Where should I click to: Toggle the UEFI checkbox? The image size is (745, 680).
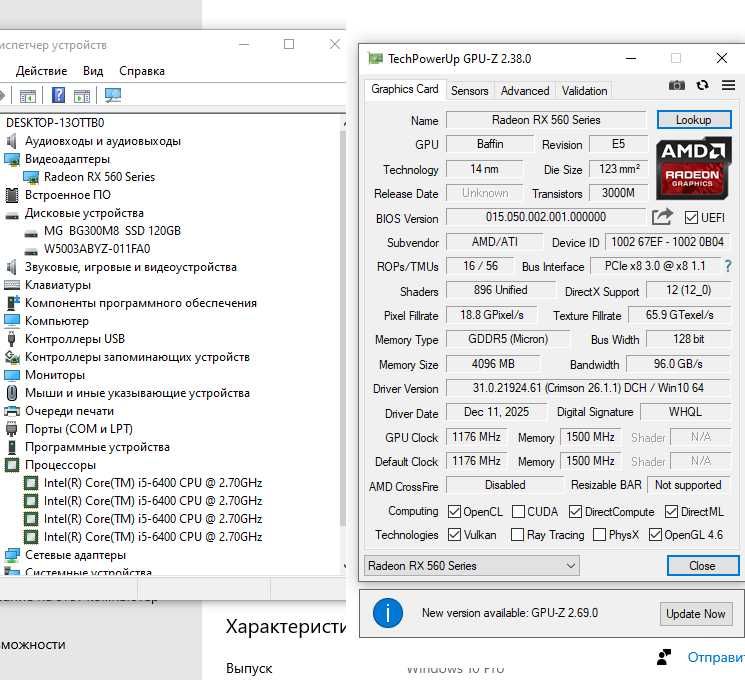point(691,218)
